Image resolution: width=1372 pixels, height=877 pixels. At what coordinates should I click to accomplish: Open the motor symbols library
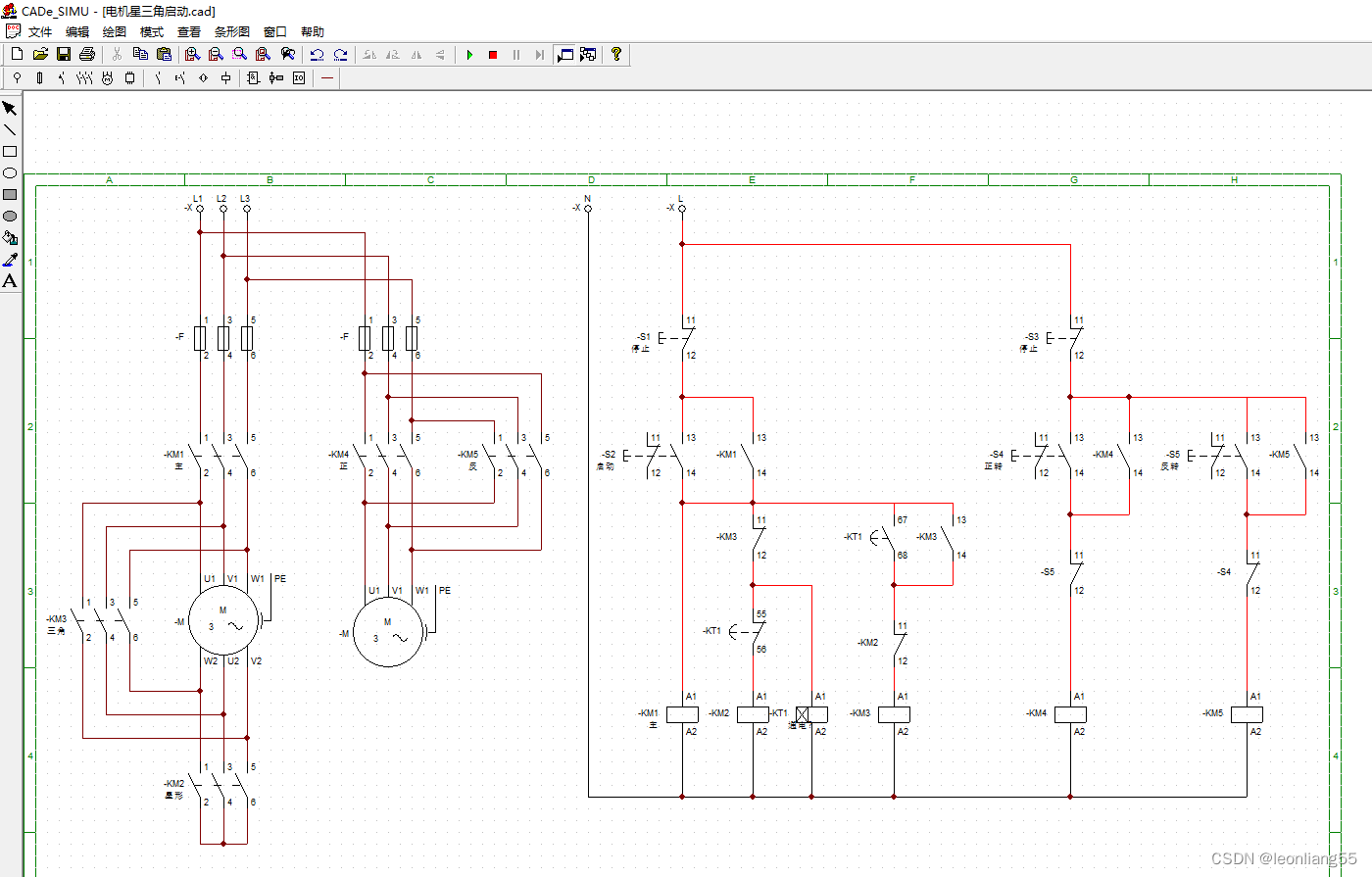point(107,77)
